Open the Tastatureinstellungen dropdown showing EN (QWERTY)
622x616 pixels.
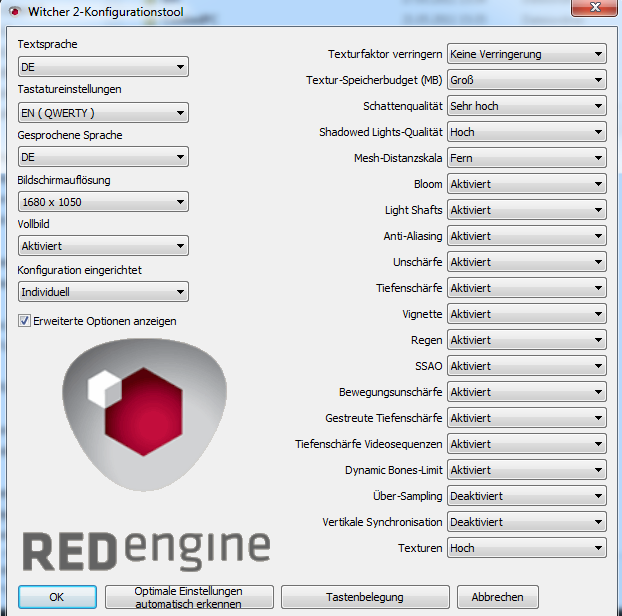[x=103, y=113]
